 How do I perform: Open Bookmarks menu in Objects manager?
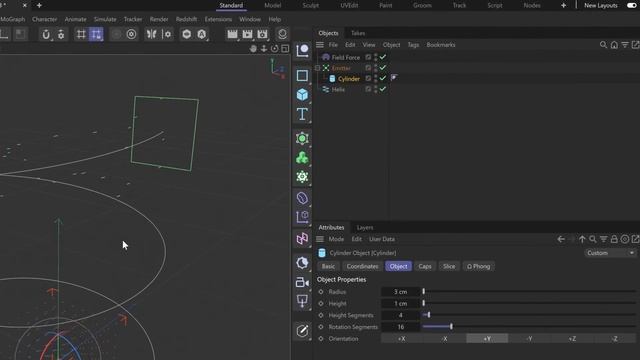point(441,45)
